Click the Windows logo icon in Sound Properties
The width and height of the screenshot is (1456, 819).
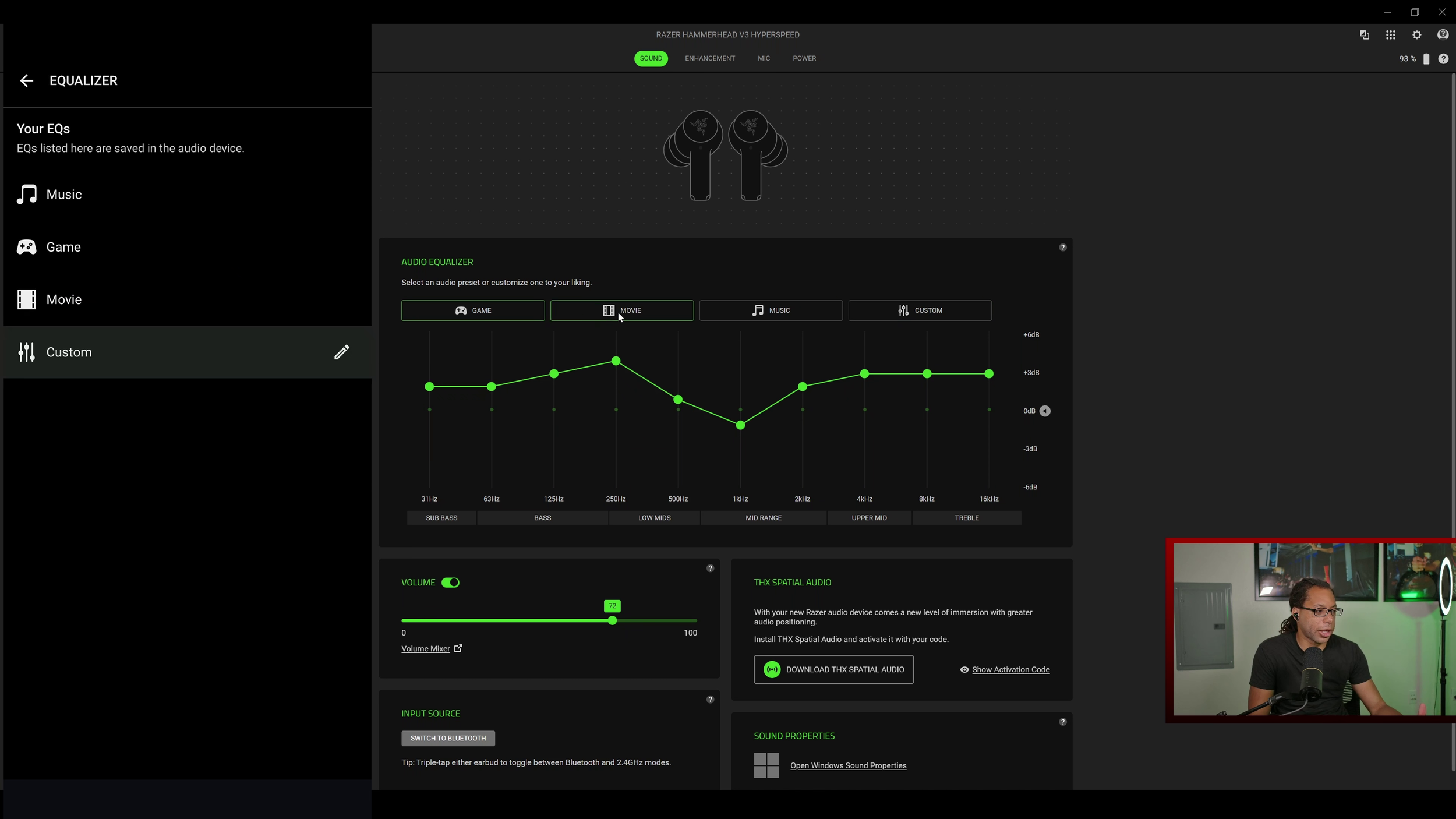766,766
